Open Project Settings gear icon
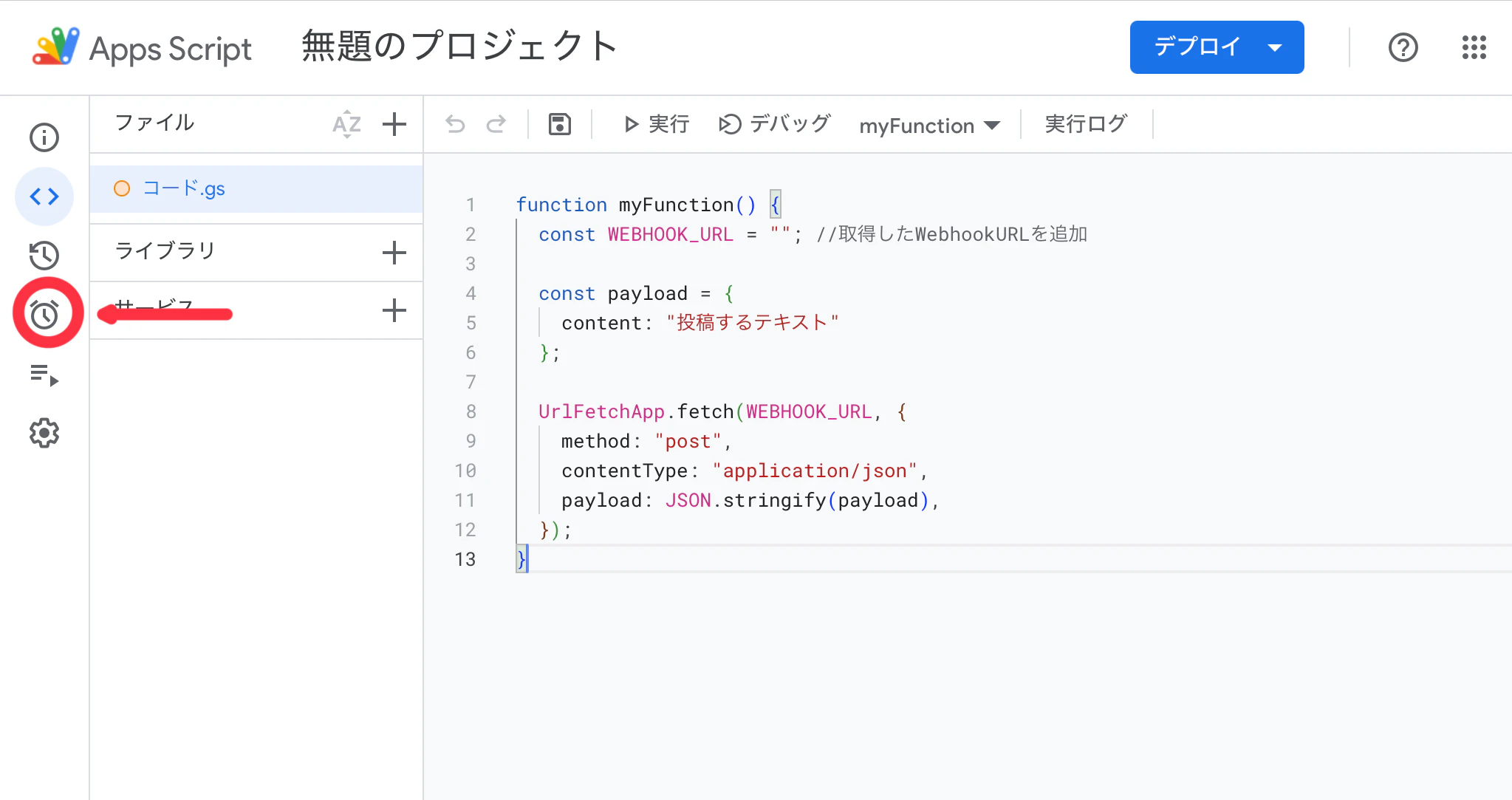The width and height of the screenshot is (1512, 800). (x=44, y=434)
